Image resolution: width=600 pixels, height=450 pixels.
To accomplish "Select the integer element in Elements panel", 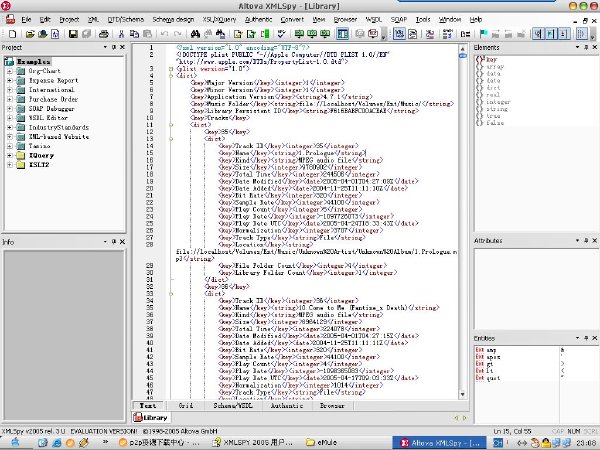I will tap(498, 102).
